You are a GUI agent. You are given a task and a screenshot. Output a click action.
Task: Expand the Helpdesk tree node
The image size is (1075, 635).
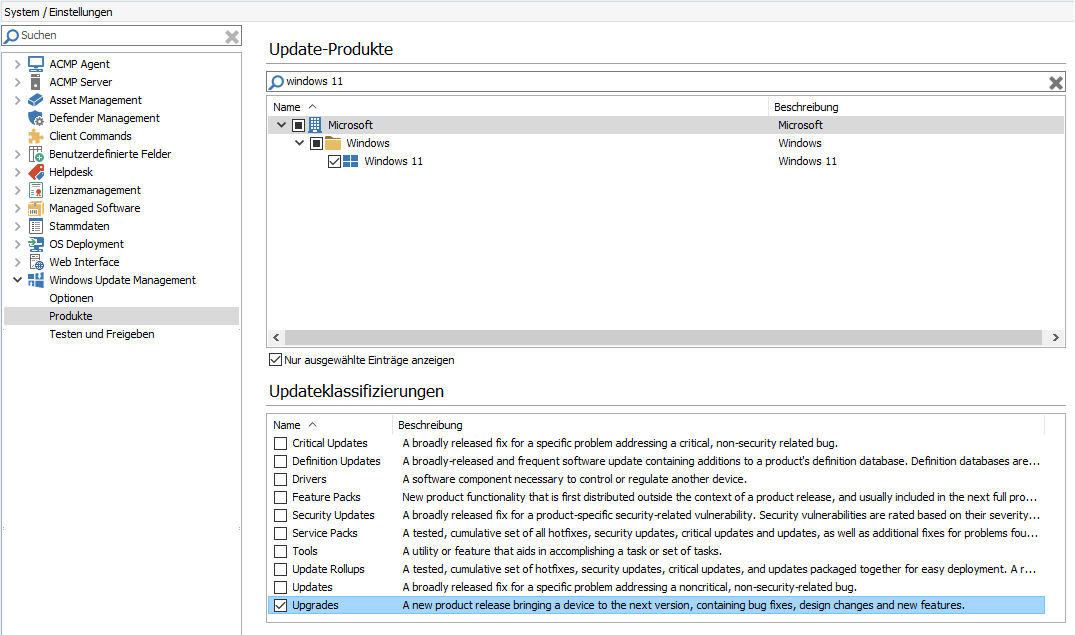(x=17, y=172)
